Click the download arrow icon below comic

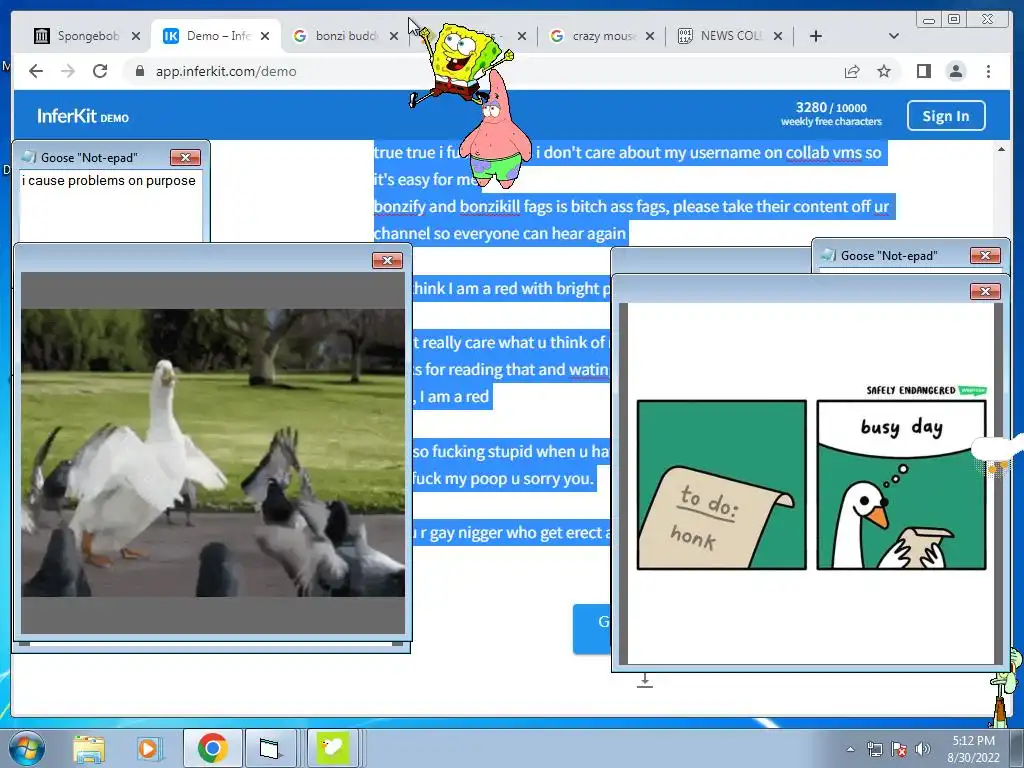pos(645,680)
